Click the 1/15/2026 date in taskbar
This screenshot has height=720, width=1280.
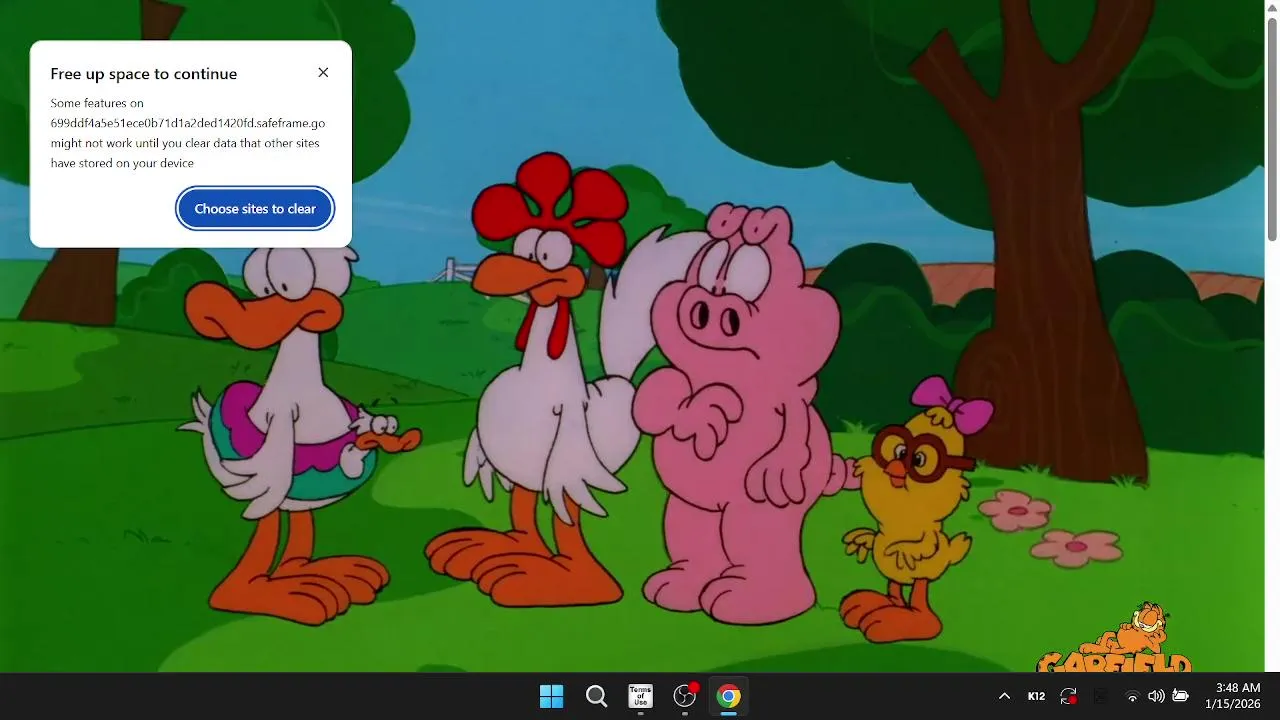click(x=1233, y=704)
